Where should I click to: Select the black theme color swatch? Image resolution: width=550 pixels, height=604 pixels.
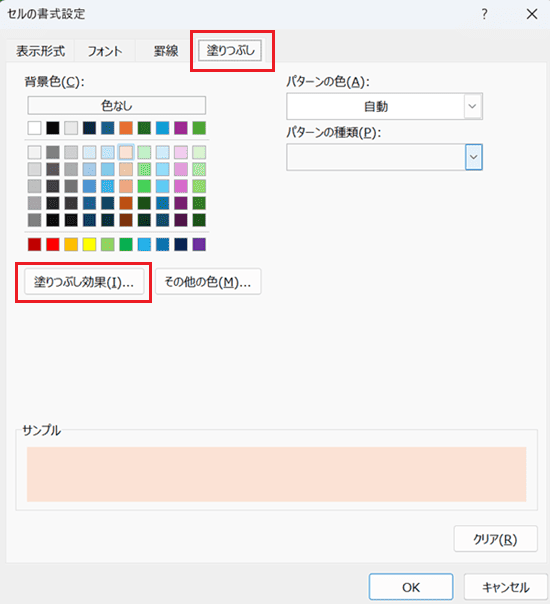[53, 128]
